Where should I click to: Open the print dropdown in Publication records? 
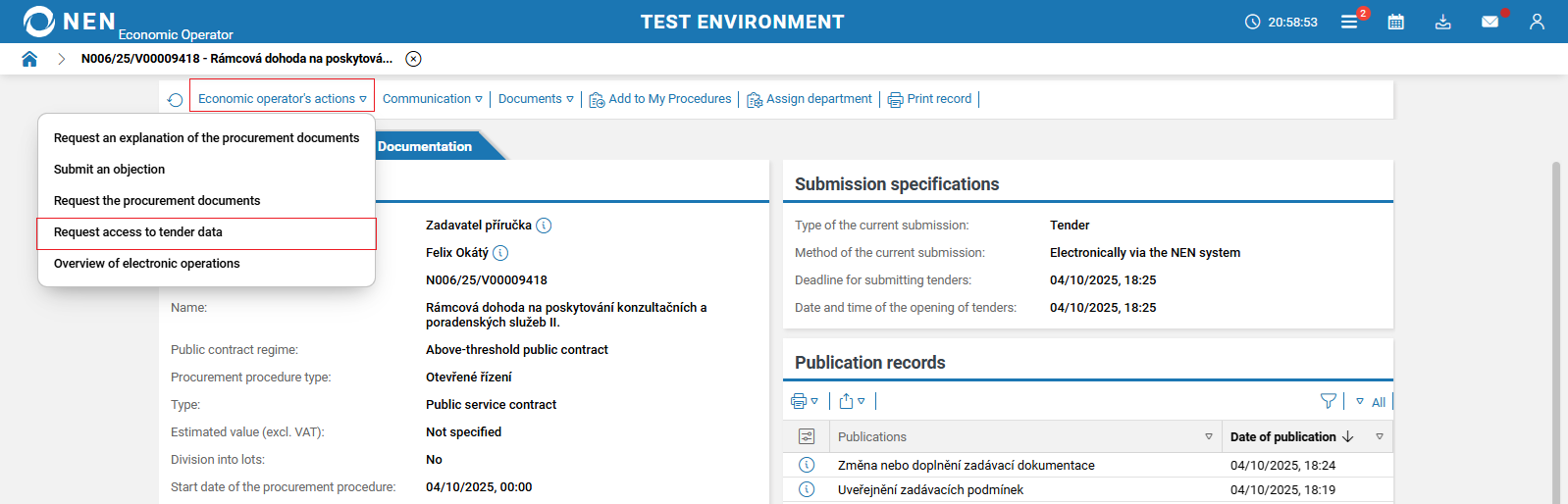(804, 401)
